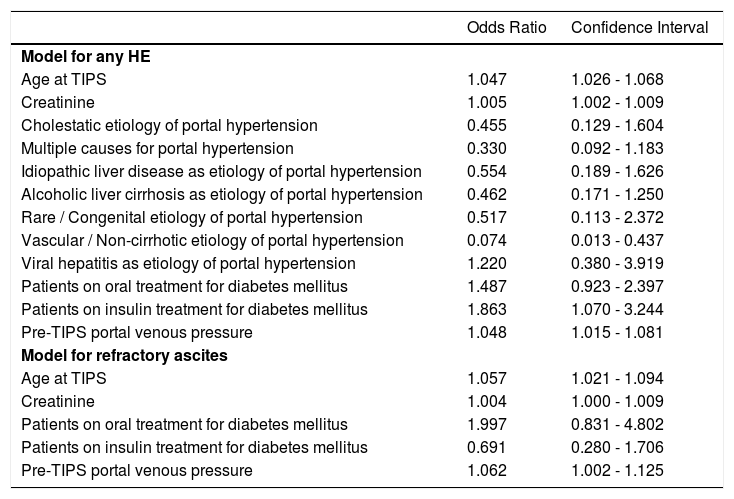Click the first 'Age at TIPS' row label
The width and height of the screenshot is (734, 499).
tap(64, 79)
